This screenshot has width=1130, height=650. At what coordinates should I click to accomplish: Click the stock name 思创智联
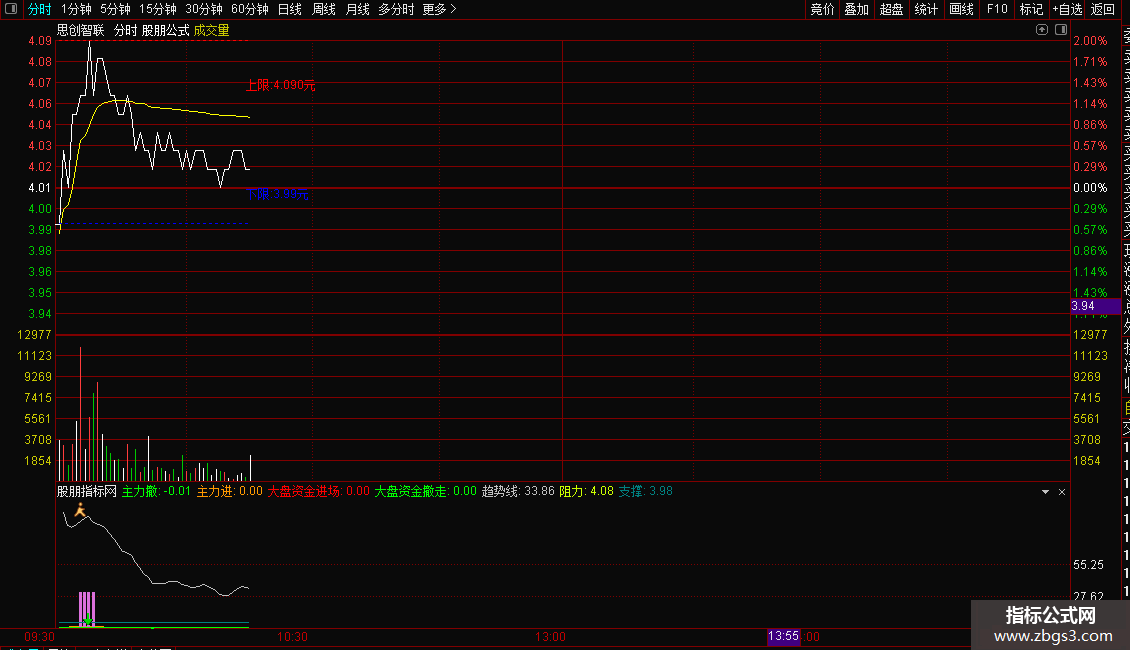click(81, 30)
